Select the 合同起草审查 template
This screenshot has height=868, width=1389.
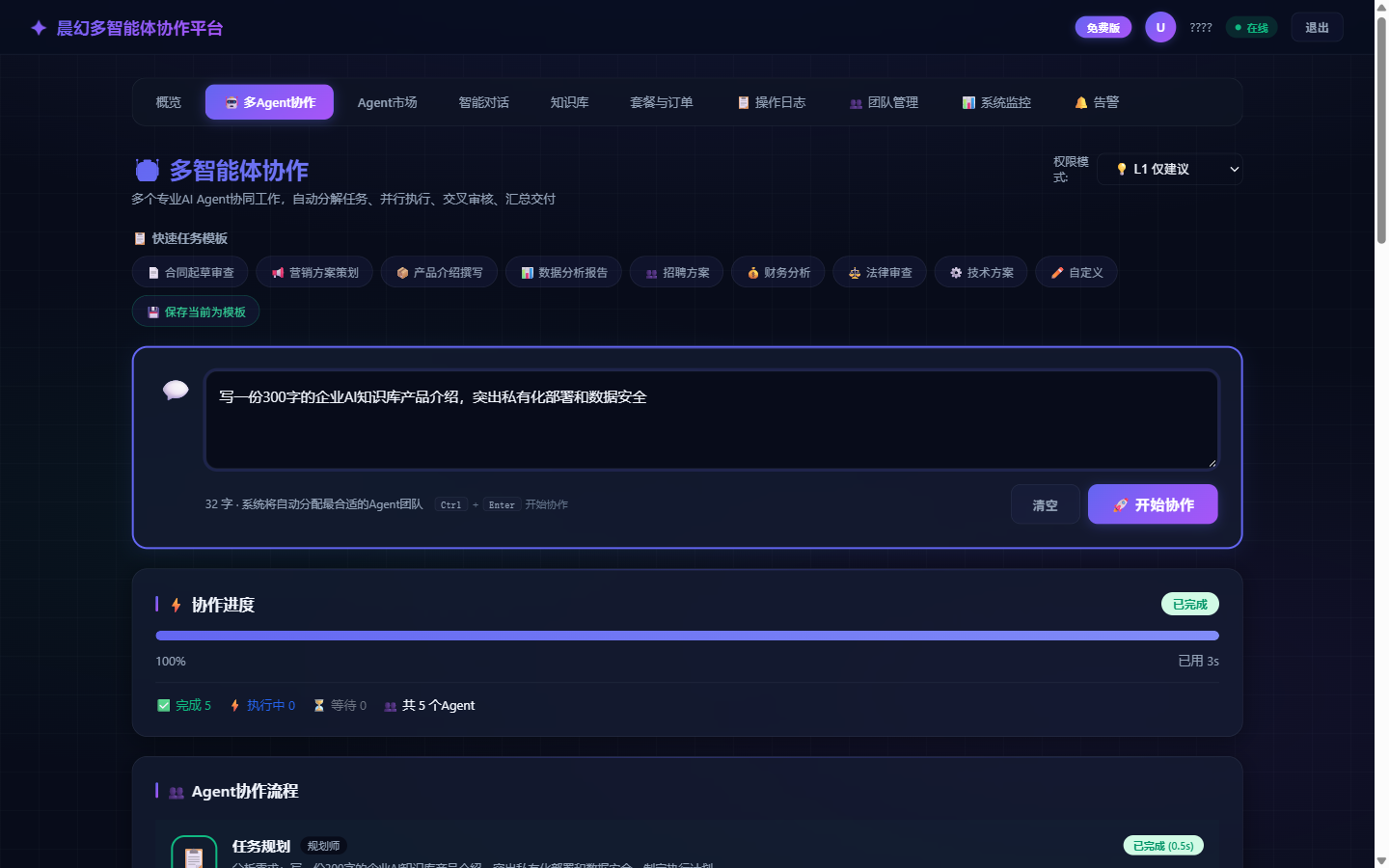tap(190, 272)
